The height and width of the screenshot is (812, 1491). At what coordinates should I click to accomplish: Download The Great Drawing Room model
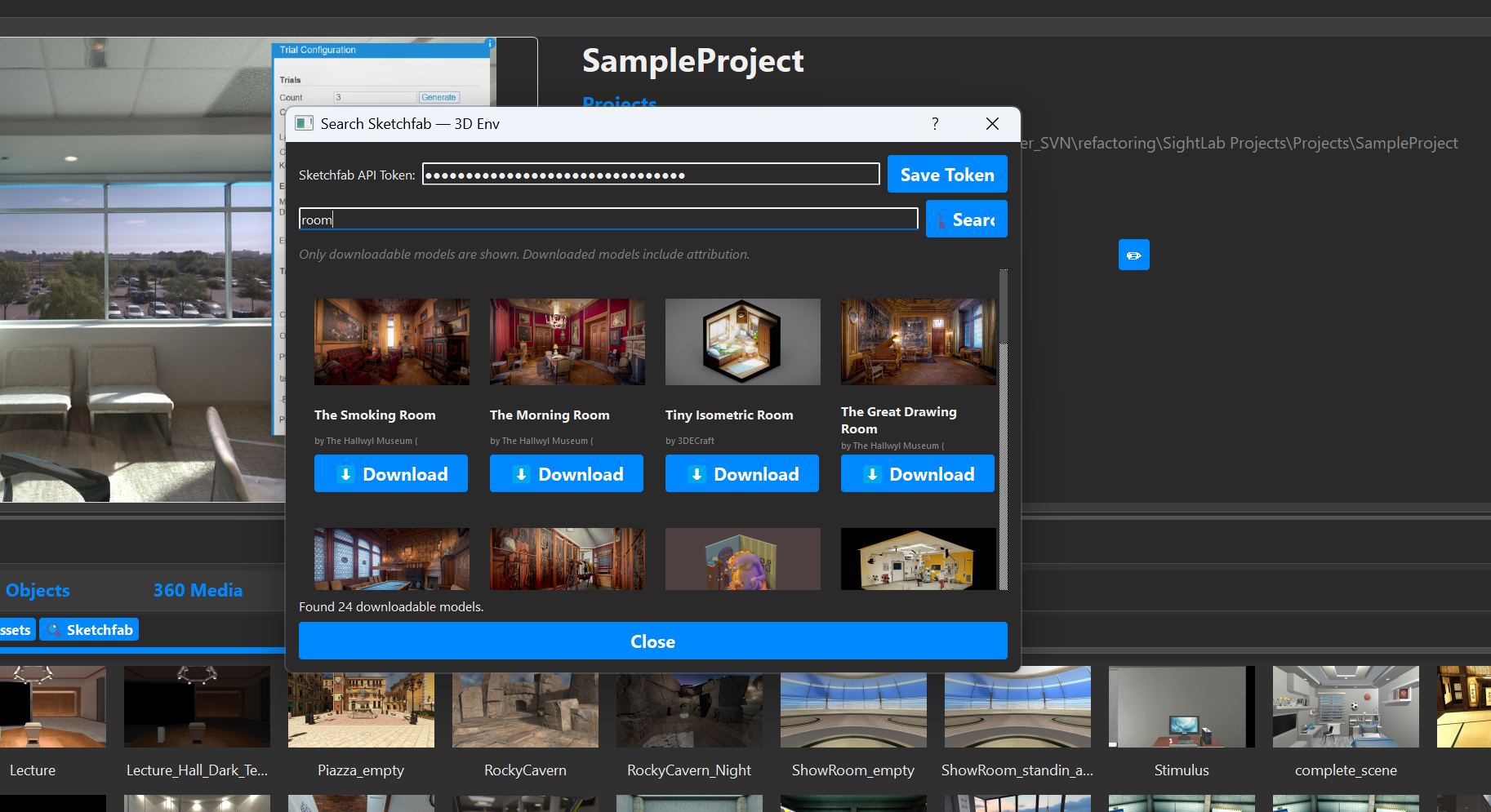[918, 474]
